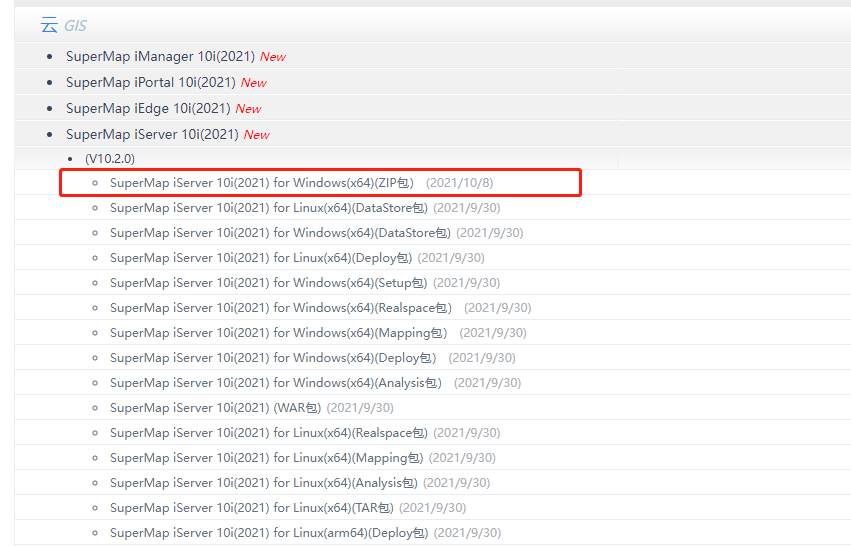851x546 pixels.
Task: Download iServer for Linux(x64)(DataStore包)
Action: [269, 208]
